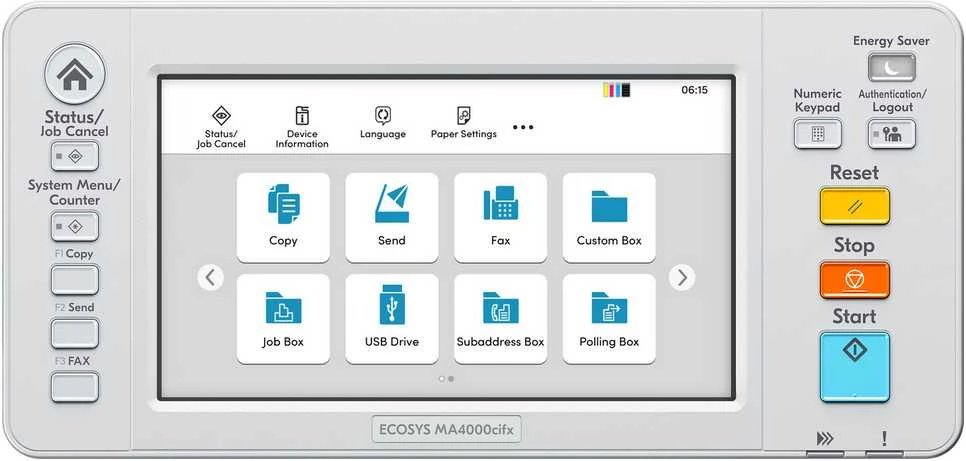The height and width of the screenshot is (461, 966).
Task: Tap the ECOSYS MA4000cifx model label
Action: [x=447, y=429]
